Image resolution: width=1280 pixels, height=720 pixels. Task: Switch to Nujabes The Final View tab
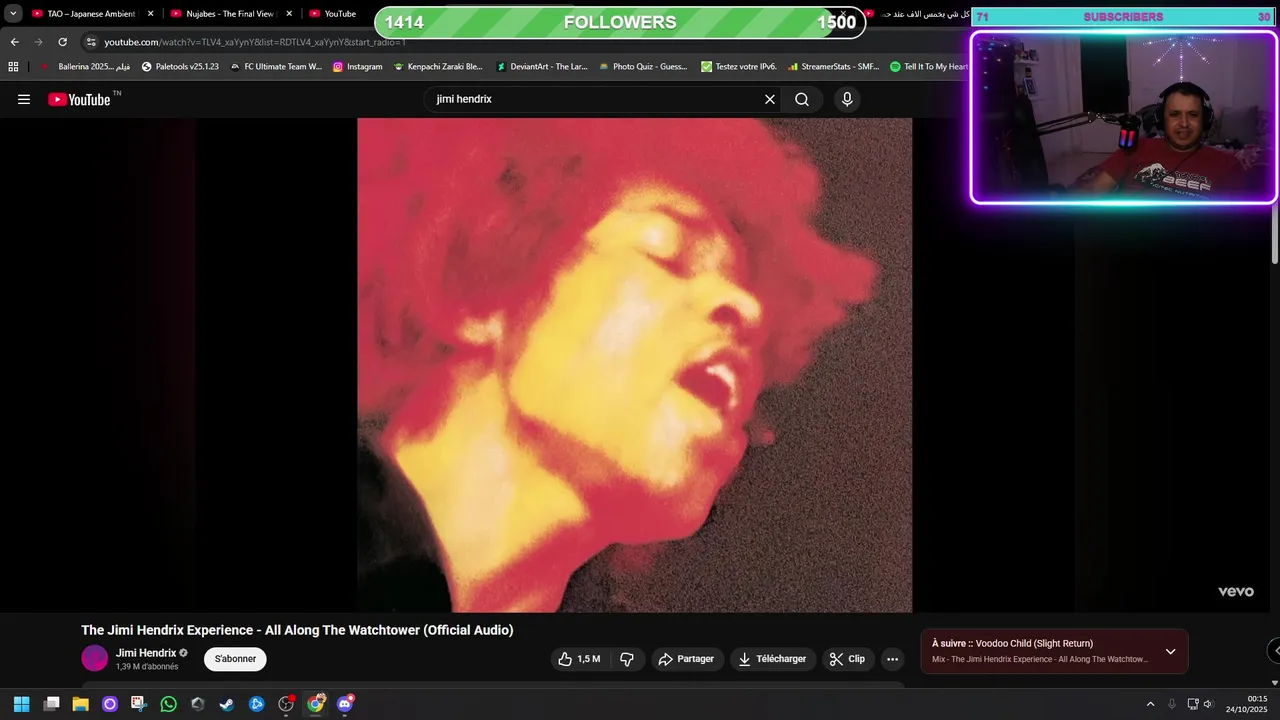[x=230, y=14]
